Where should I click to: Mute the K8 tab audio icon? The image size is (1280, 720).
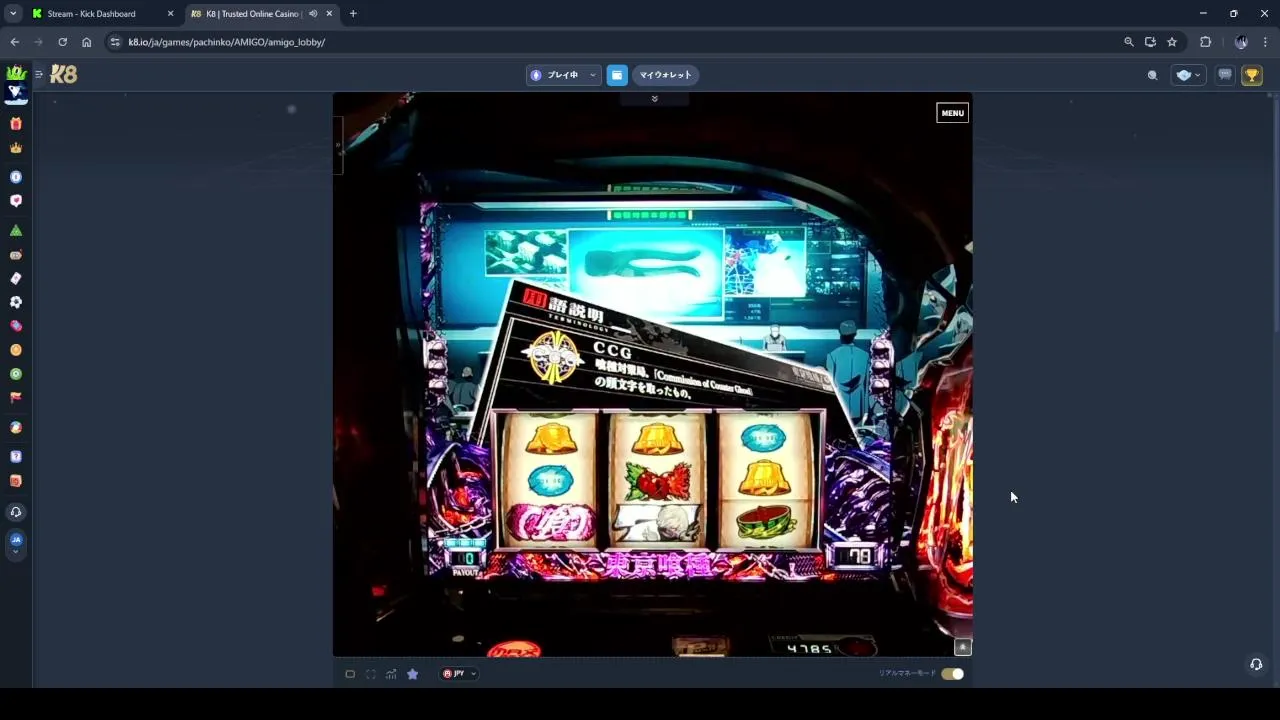(313, 14)
